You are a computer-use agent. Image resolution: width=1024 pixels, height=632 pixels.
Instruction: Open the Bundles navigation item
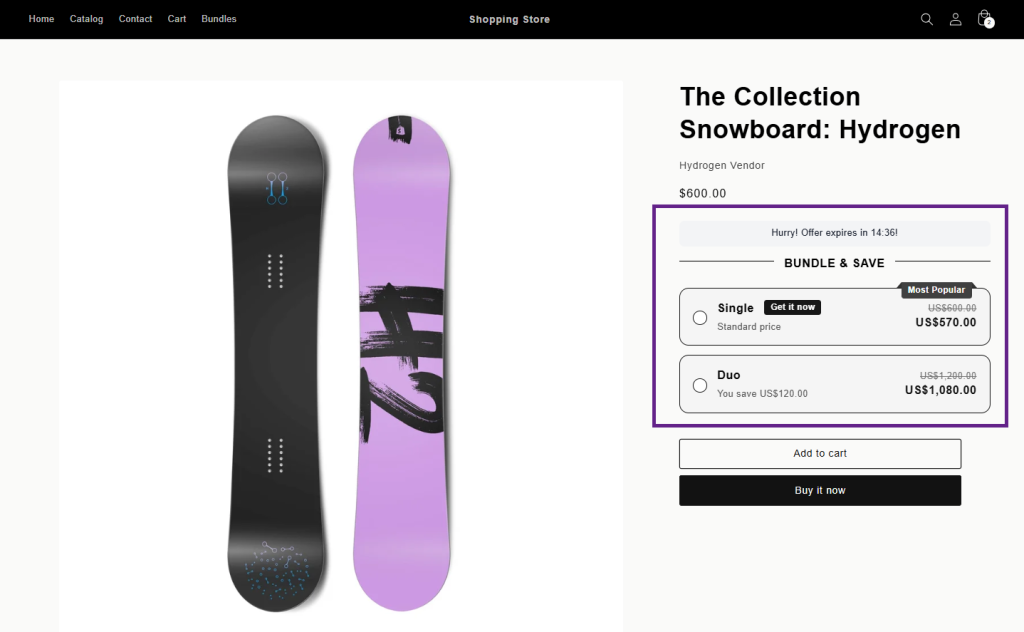219,19
